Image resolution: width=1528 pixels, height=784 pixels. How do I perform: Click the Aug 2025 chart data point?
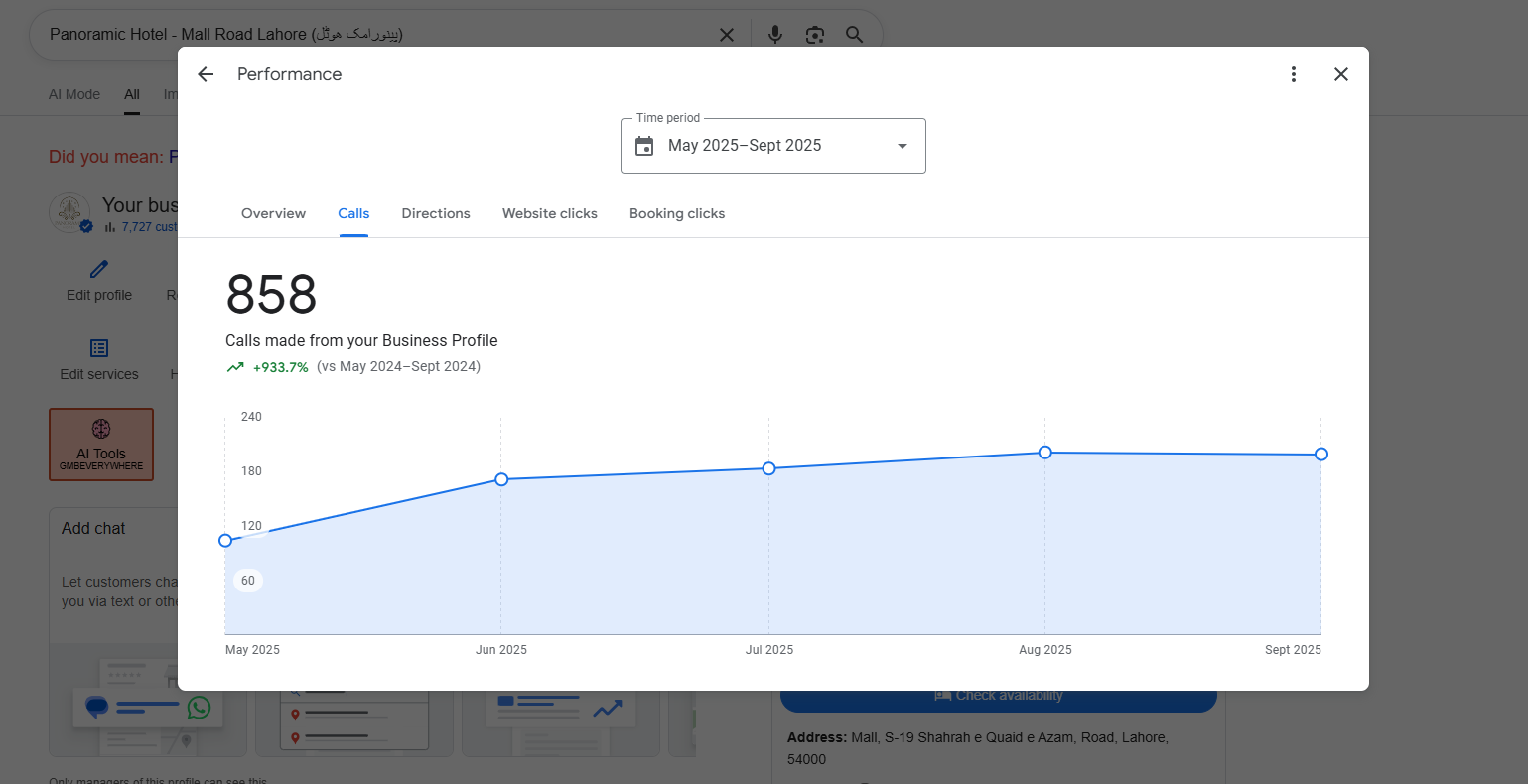(x=1044, y=453)
